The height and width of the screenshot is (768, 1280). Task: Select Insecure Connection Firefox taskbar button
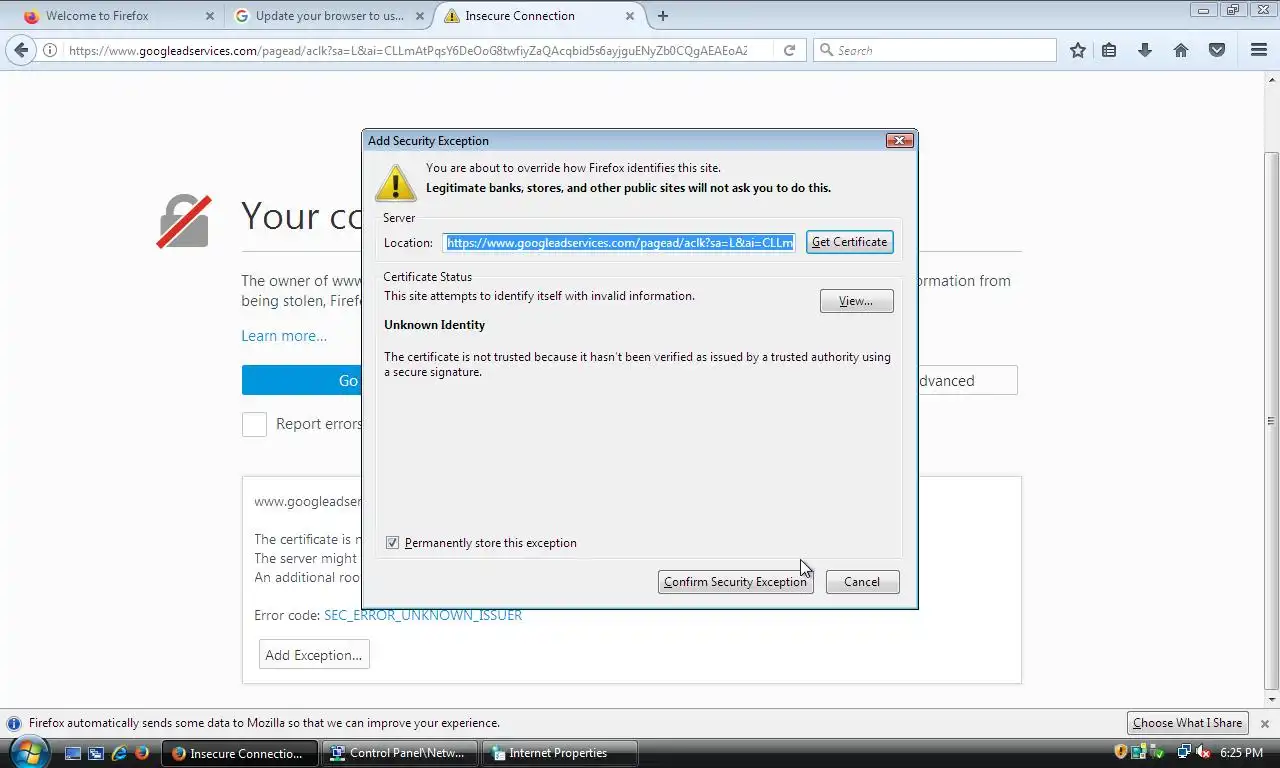[241, 753]
